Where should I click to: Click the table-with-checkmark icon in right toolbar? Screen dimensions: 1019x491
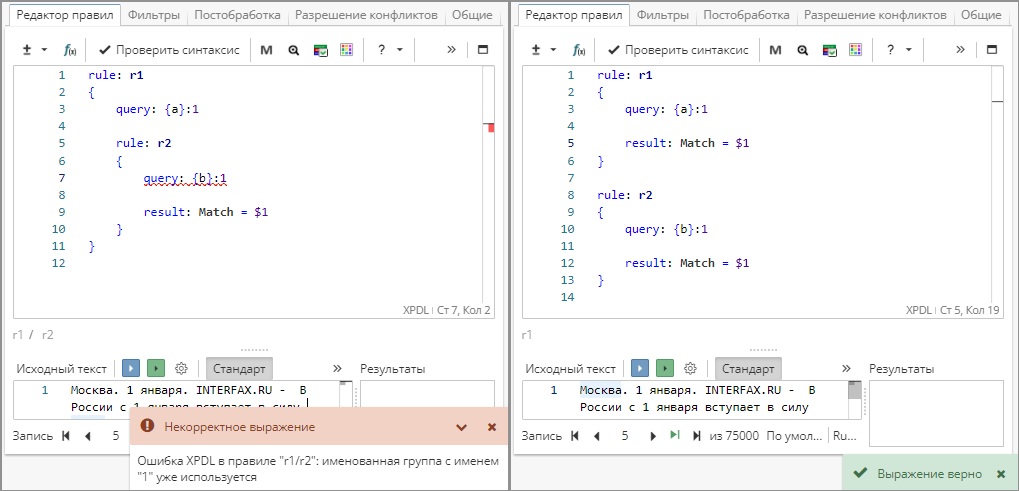[829, 50]
